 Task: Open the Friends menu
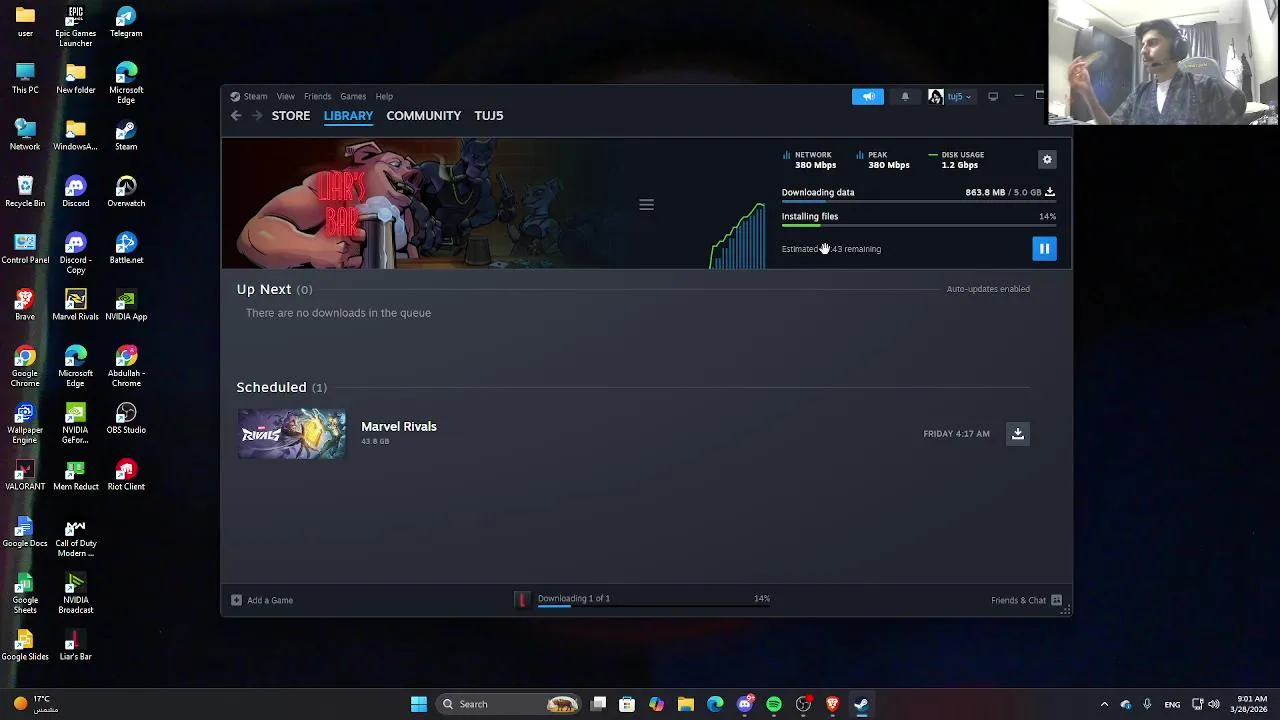tap(317, 97)
